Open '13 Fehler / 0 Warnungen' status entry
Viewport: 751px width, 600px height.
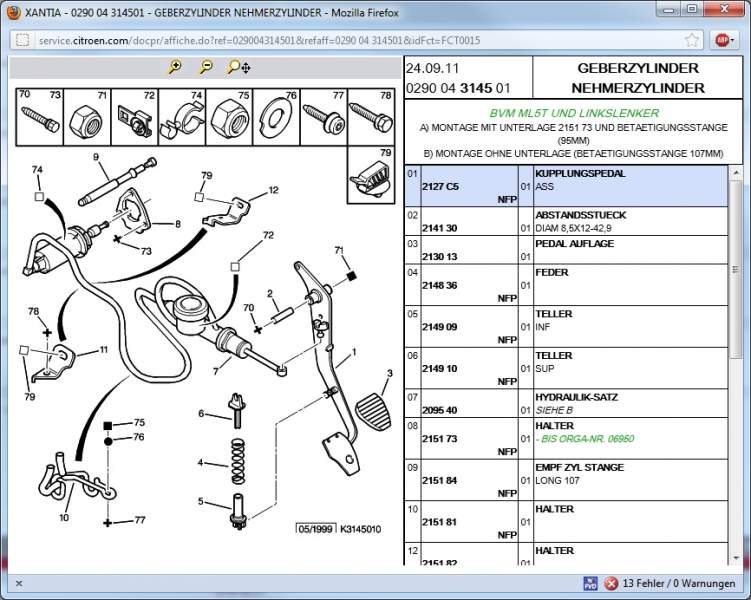point(679,583)
